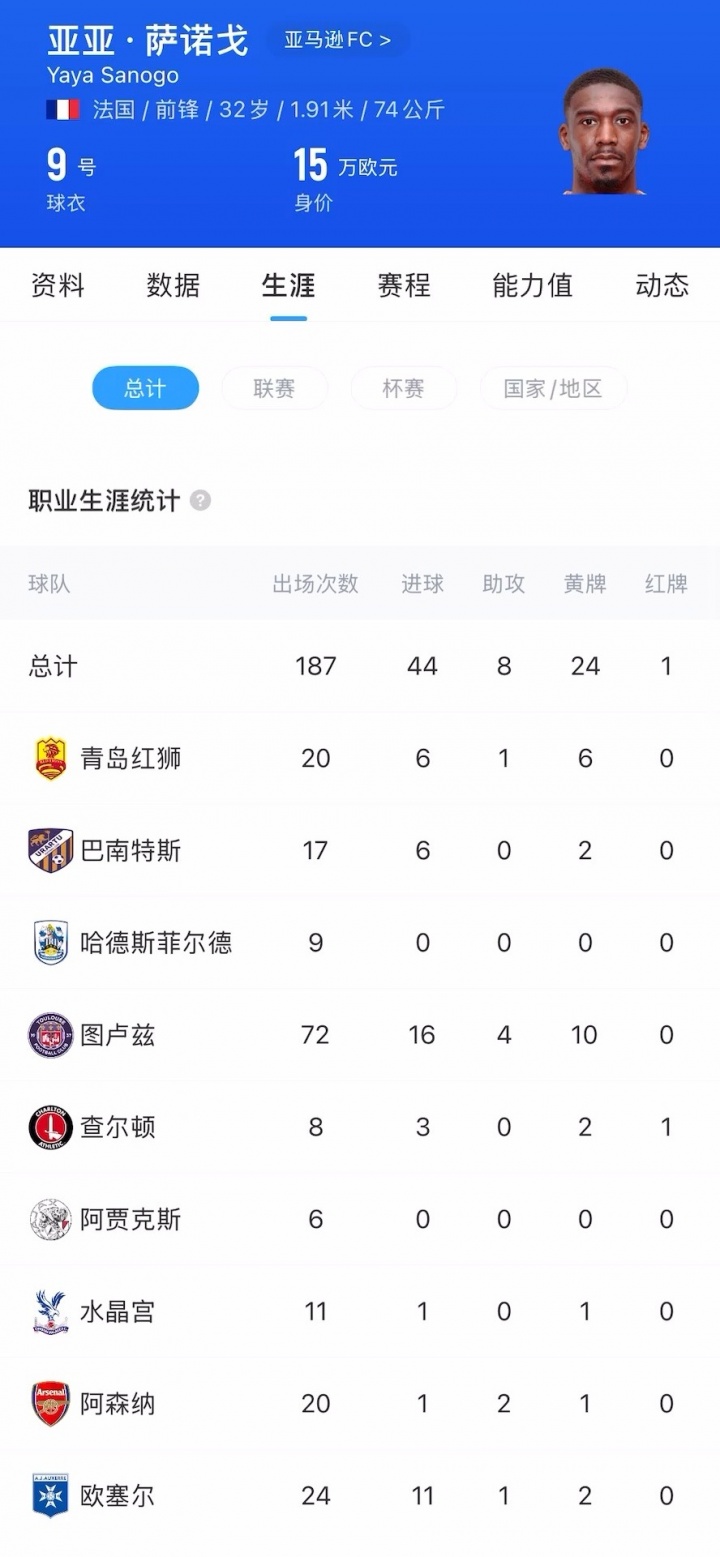The width and height of the screenshot is (720, 1557).
Task: Click the Urartu club badge icon
Action: (x=50, y=851)
